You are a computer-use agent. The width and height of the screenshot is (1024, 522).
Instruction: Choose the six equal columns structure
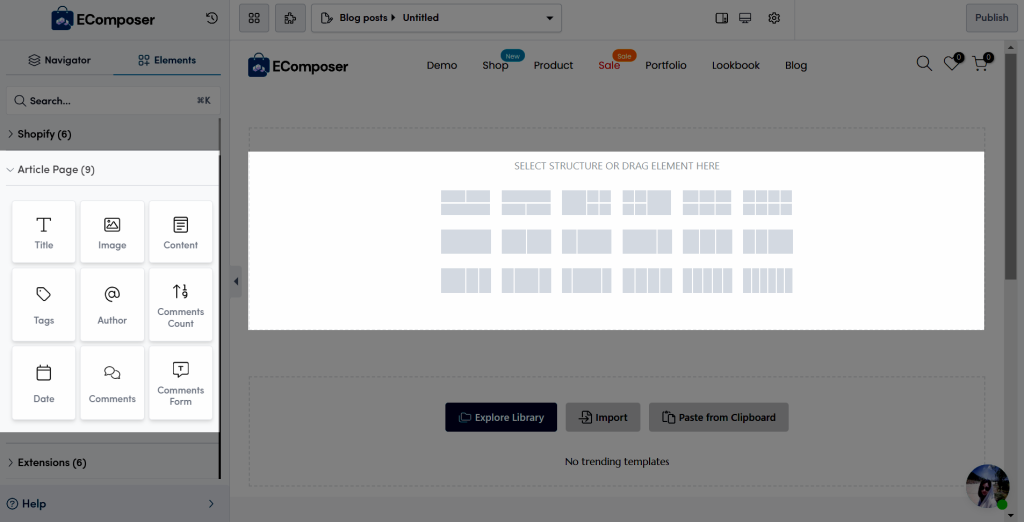[x=767, y=281]
